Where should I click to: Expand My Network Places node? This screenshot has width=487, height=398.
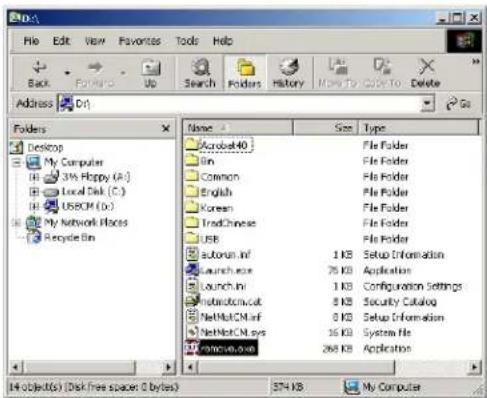click(x=16, y=222)
